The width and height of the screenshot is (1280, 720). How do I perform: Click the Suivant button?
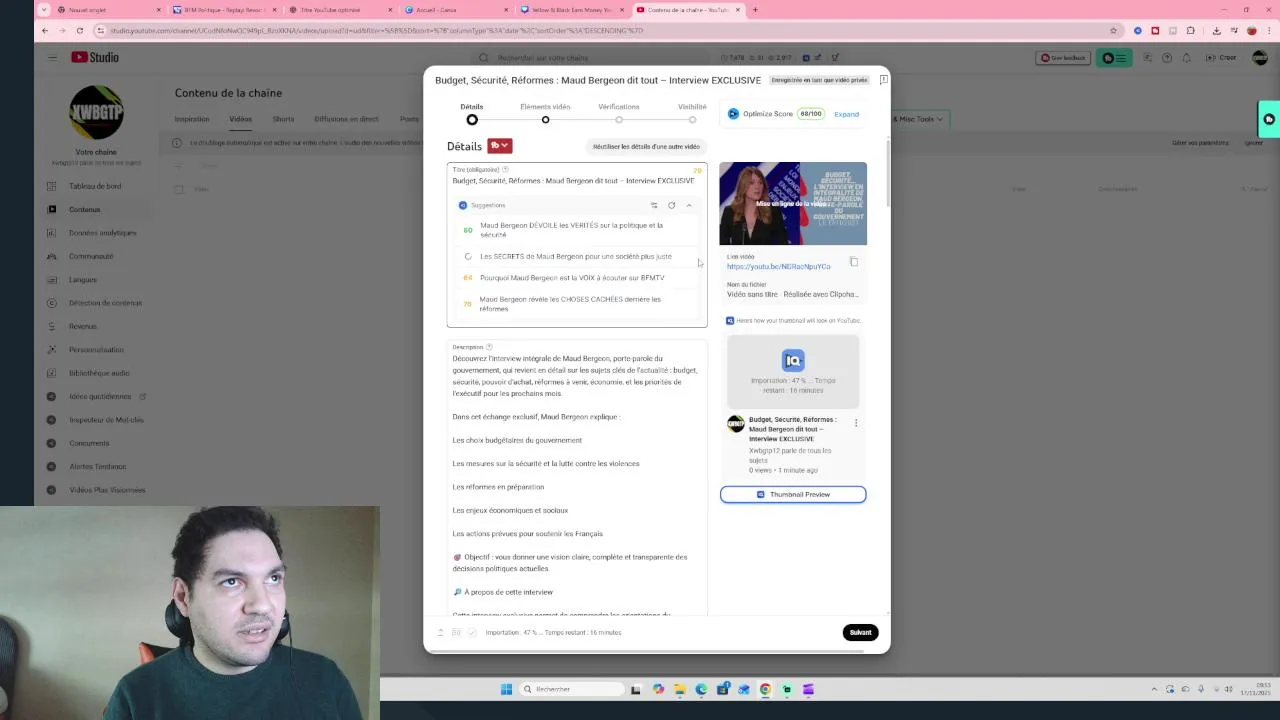tap(860, 632)
